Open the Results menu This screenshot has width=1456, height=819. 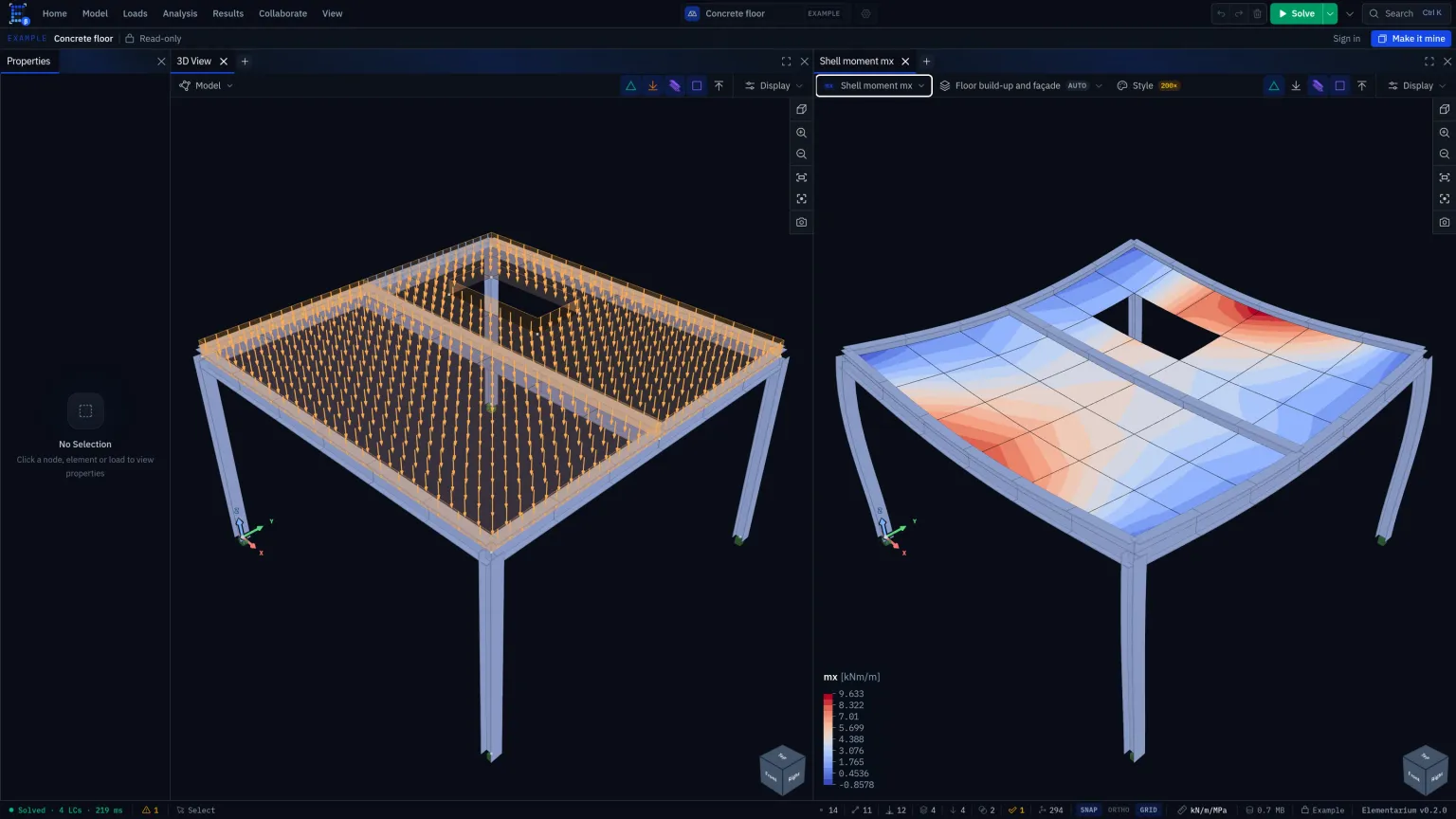(227, 13)
